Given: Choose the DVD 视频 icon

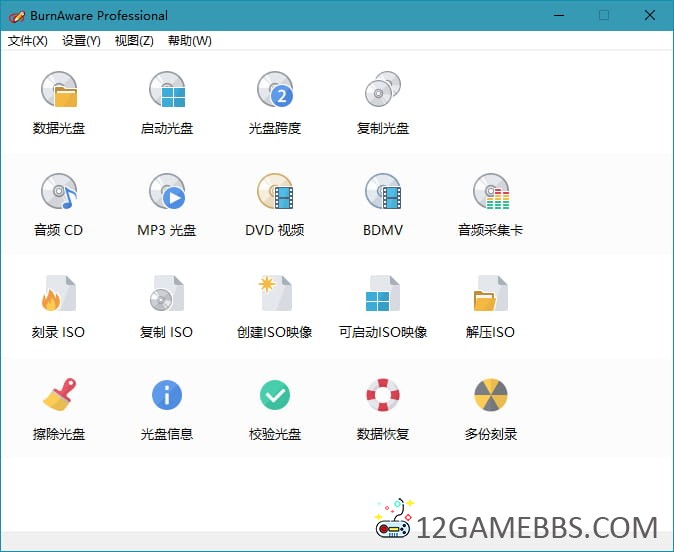Looking at the screenshot, I should point(275,193).
